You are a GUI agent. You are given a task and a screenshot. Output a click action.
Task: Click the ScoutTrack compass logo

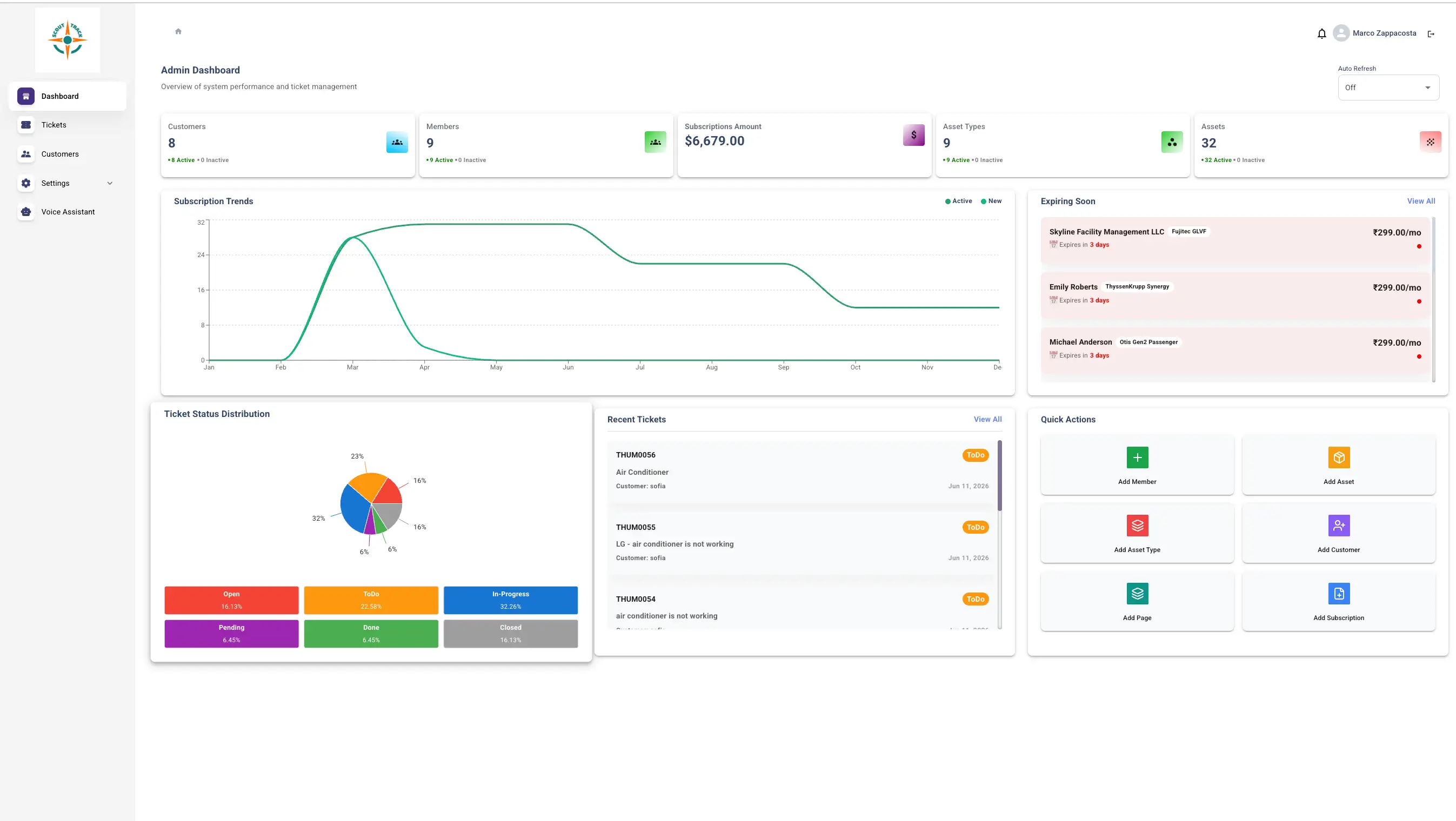67,39
